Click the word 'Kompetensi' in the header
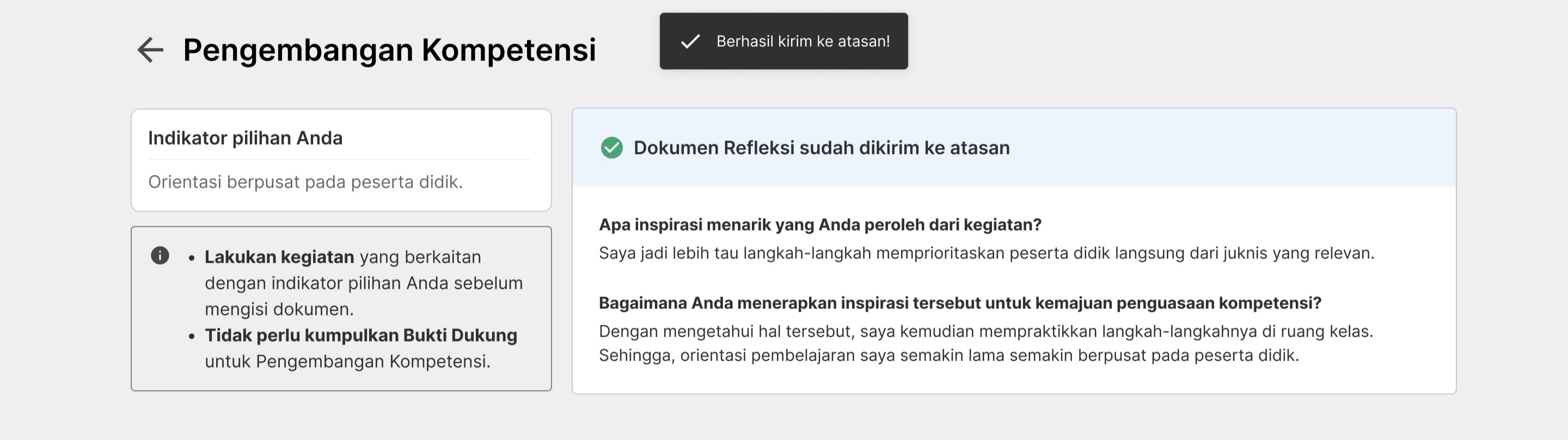This screenshot has width=1568, height=440. 509,50
